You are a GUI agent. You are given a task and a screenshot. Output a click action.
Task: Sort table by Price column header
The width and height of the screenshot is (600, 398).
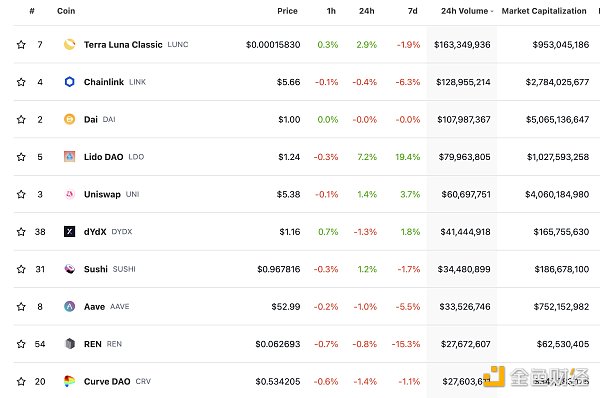(287, 11)
